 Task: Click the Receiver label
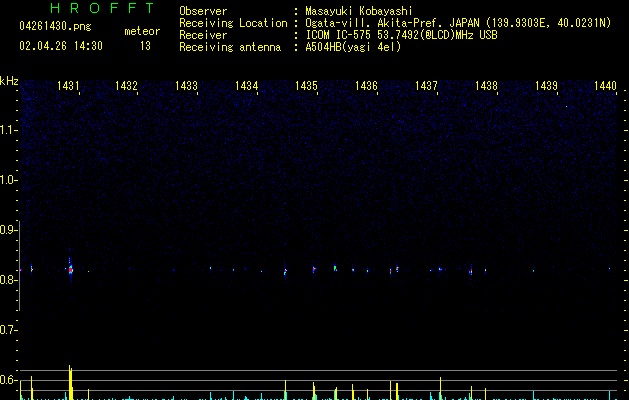(203, 35)
